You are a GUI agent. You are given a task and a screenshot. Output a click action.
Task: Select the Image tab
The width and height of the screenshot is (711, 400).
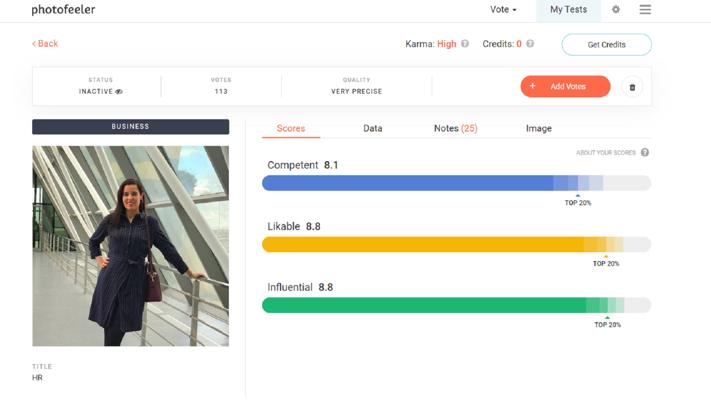tap(538, 129)
